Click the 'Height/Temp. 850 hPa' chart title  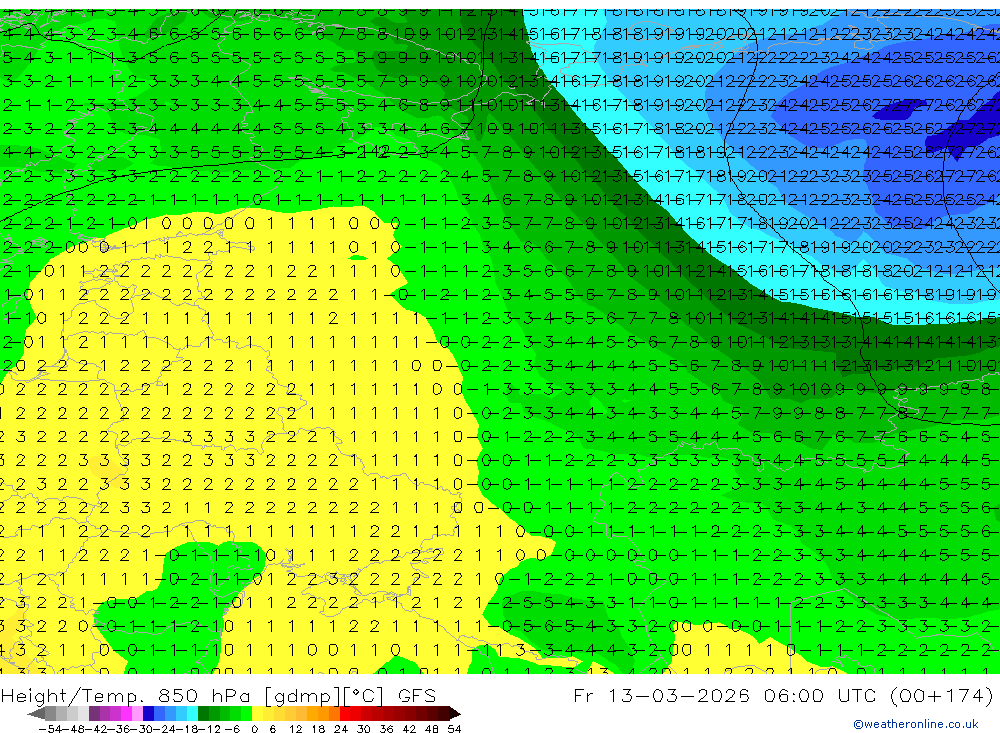128,695
